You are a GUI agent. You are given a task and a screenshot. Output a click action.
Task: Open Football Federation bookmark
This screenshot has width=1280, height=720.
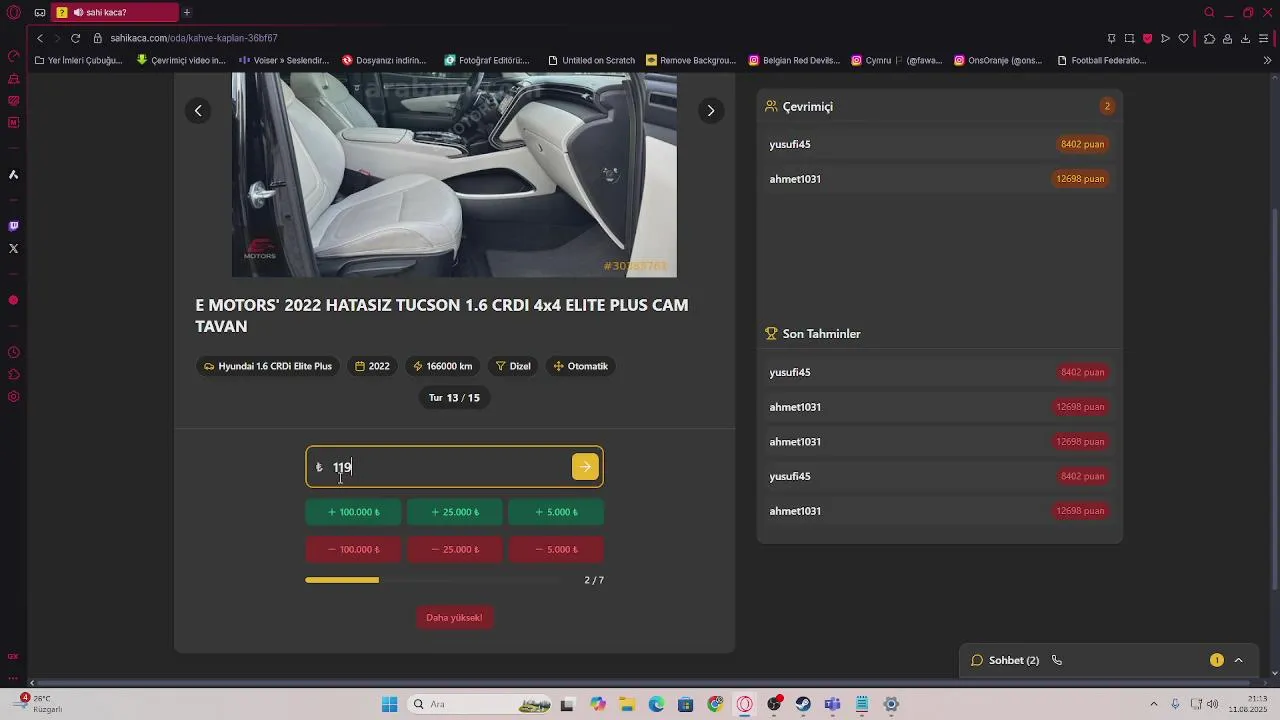(x=1101, y=60)
